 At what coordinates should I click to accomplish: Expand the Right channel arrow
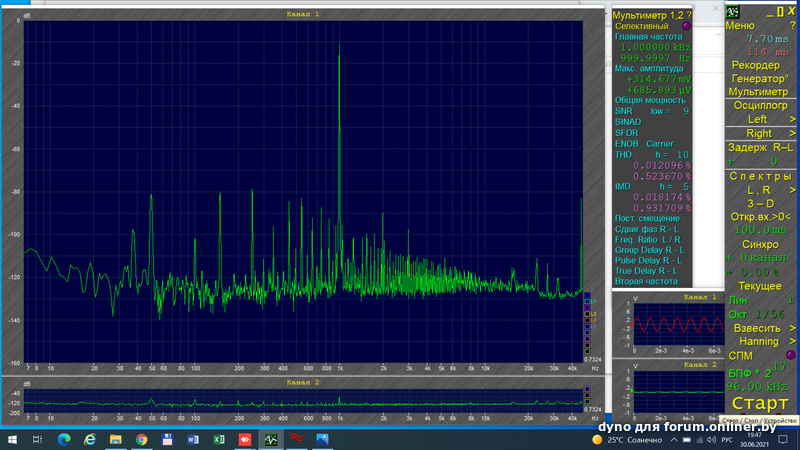point(792,133)
